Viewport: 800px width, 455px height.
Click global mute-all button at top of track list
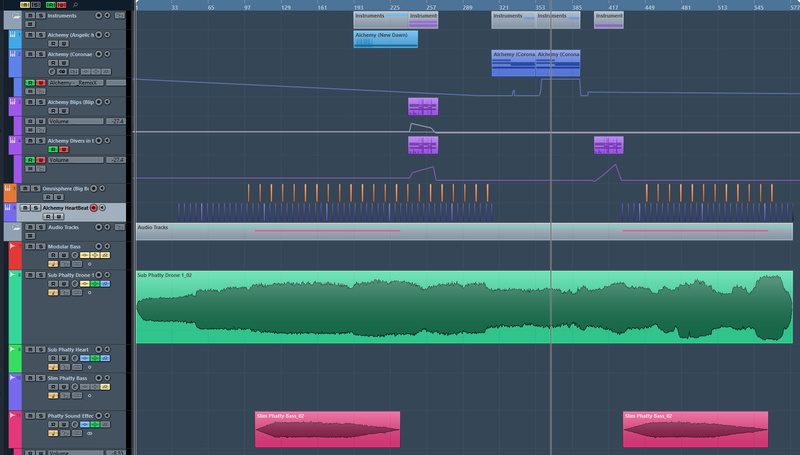point(24,5)
